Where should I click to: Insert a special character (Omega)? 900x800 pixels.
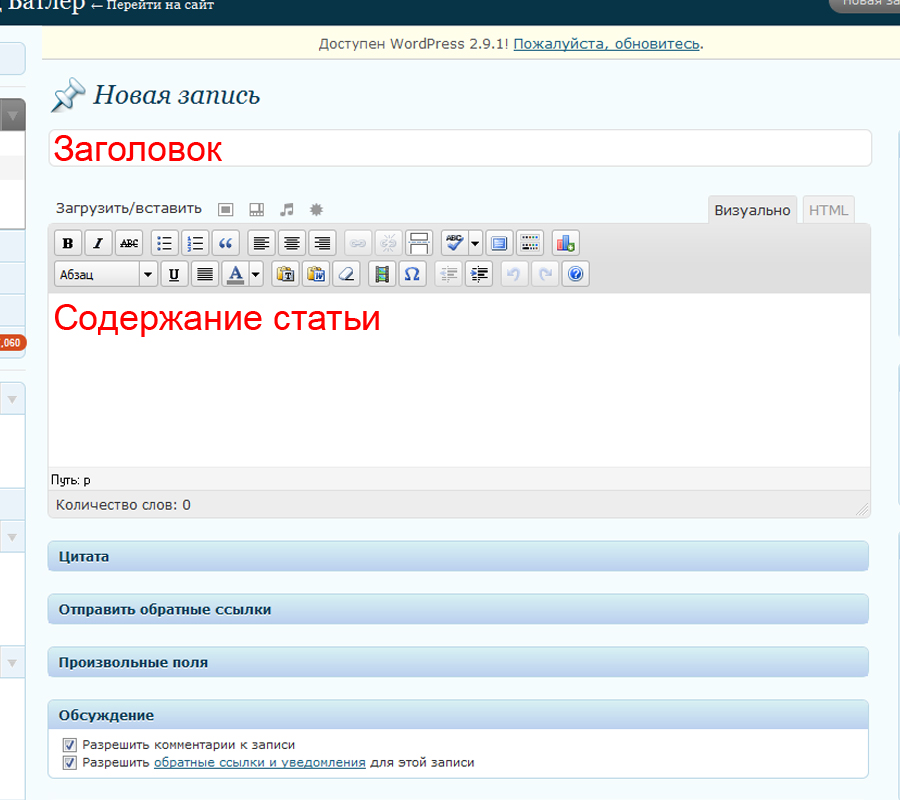click(411, 274)
